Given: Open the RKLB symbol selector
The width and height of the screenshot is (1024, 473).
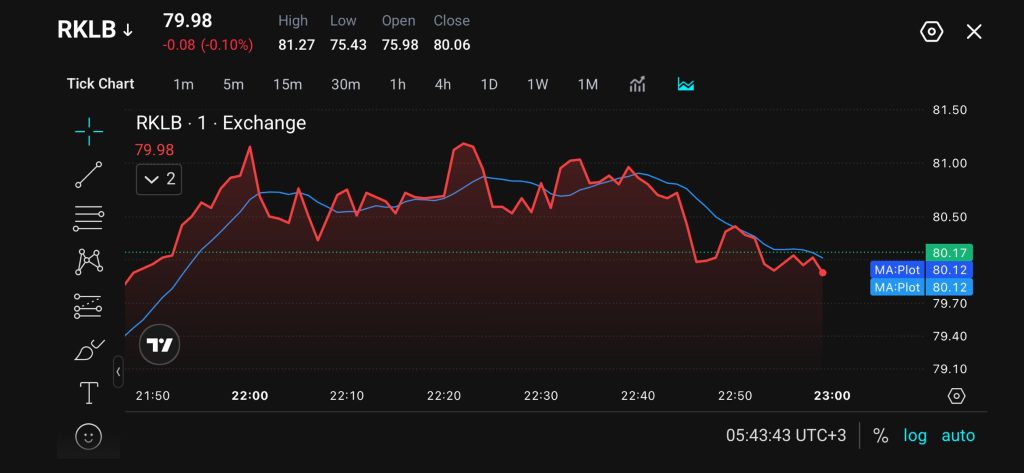Looking at the screenshot, I should coord(95,30).
